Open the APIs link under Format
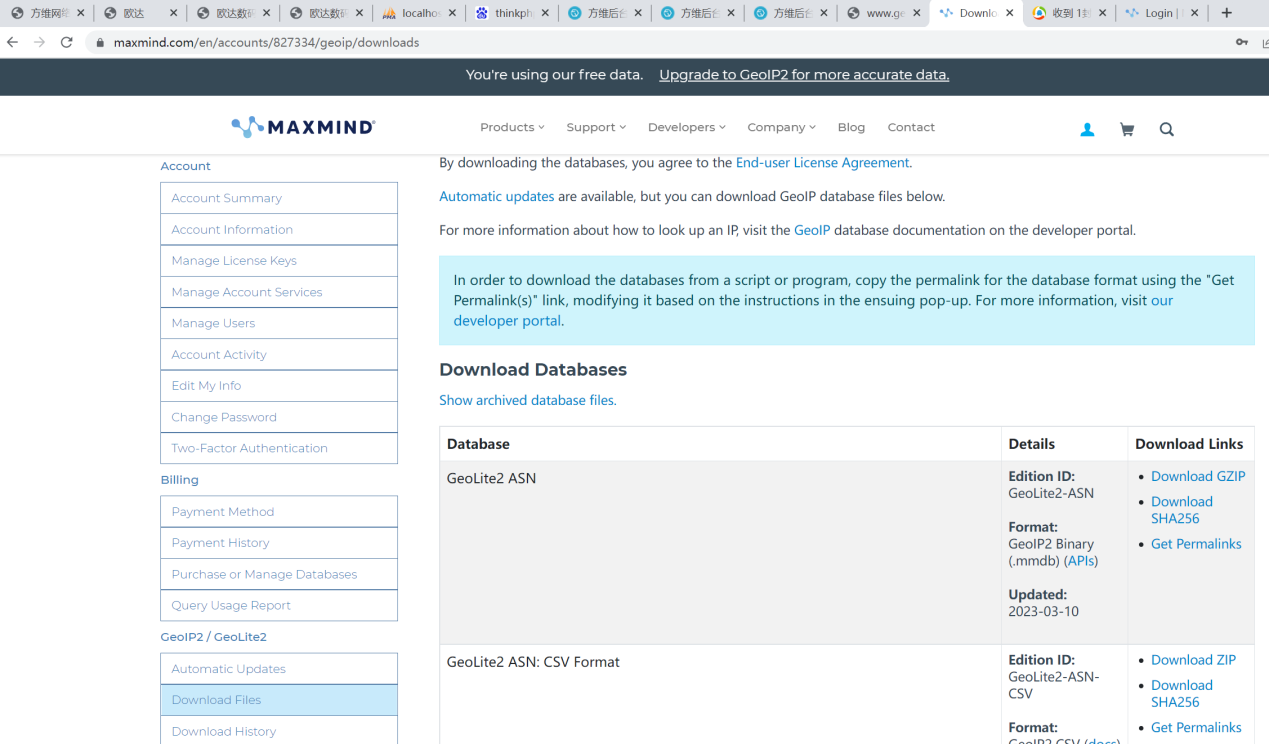 point(1080,561)
